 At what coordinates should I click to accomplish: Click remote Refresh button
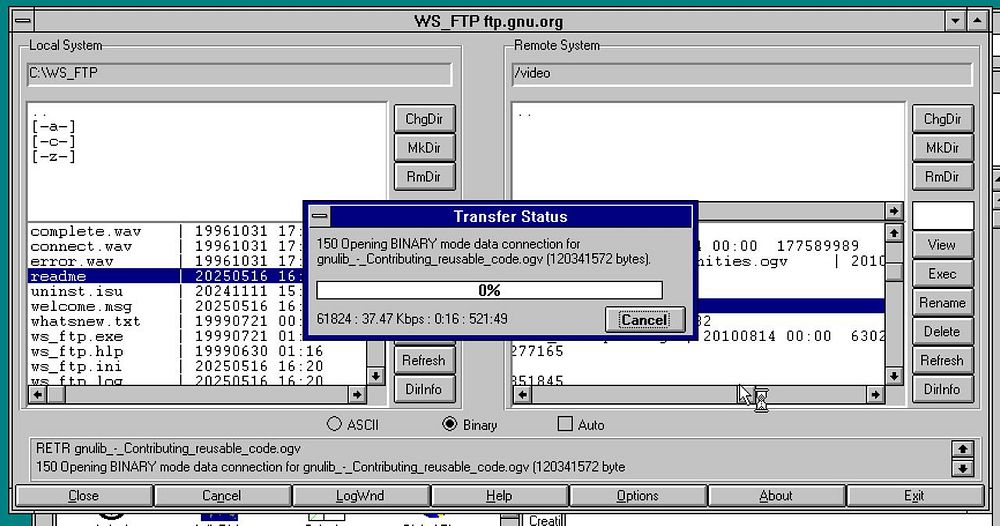tap(943, 360)
